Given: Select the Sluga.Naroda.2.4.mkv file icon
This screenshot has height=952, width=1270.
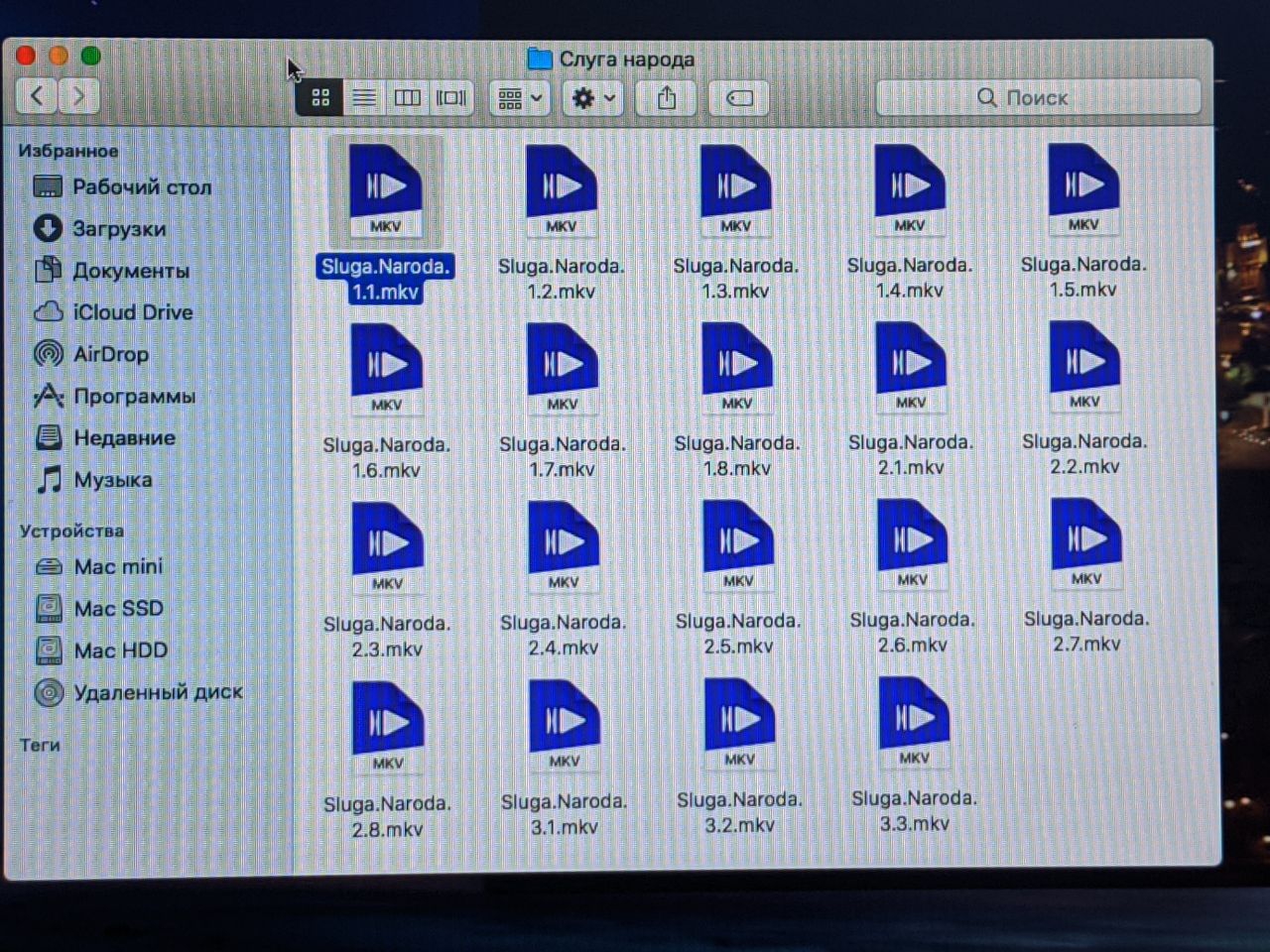Looking at the screenshot, I should point(563,547).
